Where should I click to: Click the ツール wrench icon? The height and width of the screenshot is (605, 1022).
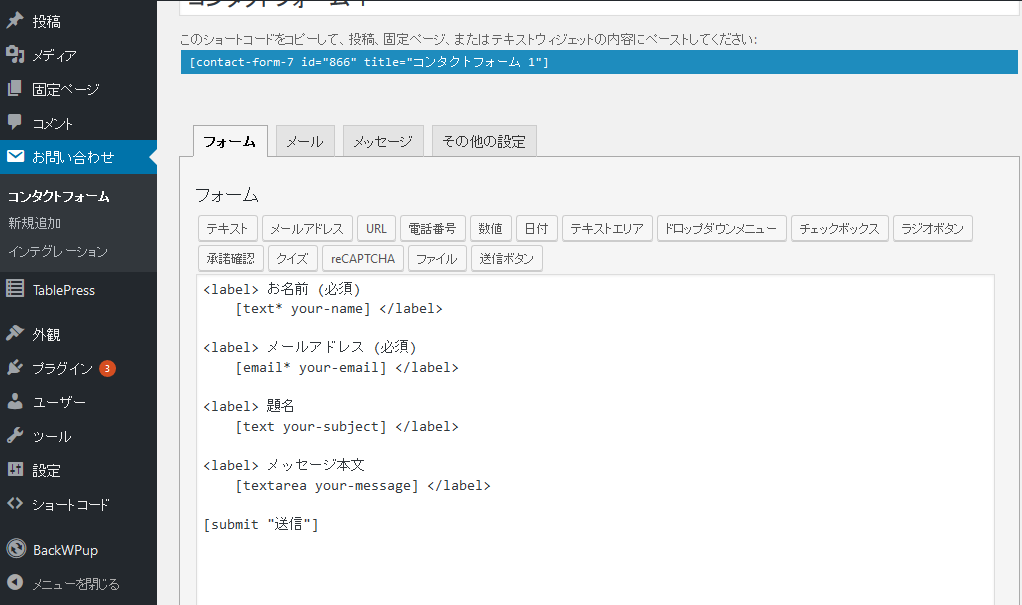coord(15,436)
